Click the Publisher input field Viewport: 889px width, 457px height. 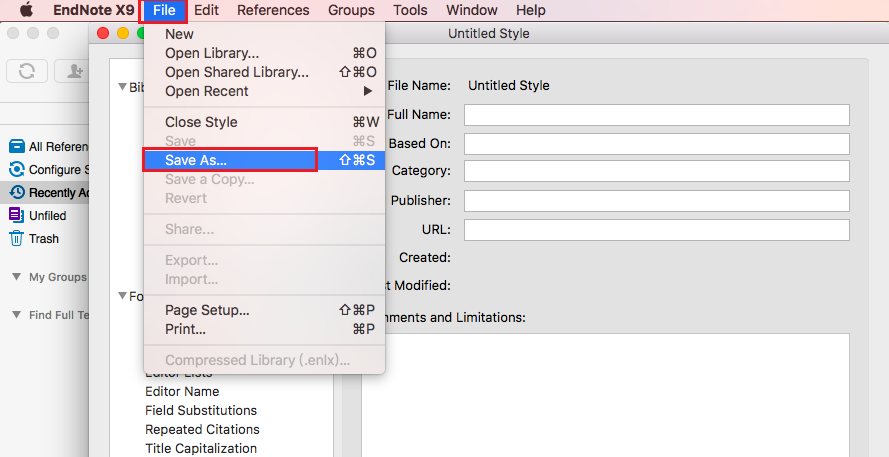(657, 201)
